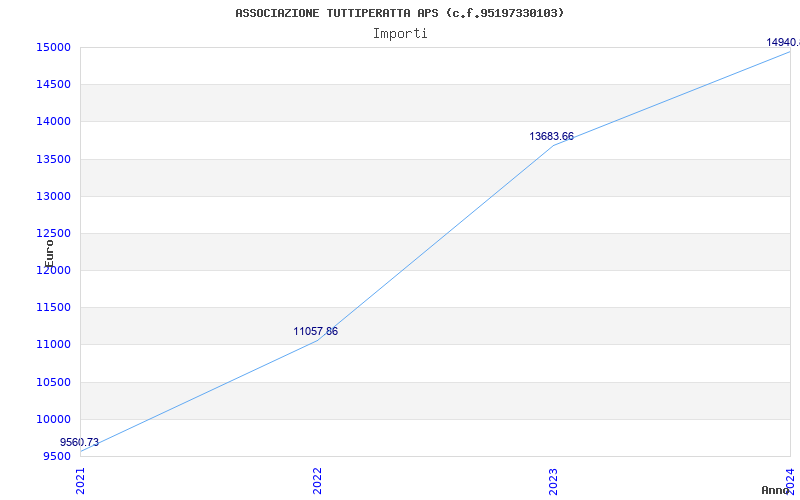Click the 14500 y-axis tick label
Screen dimensions: 800x500
tap(52, 84)
